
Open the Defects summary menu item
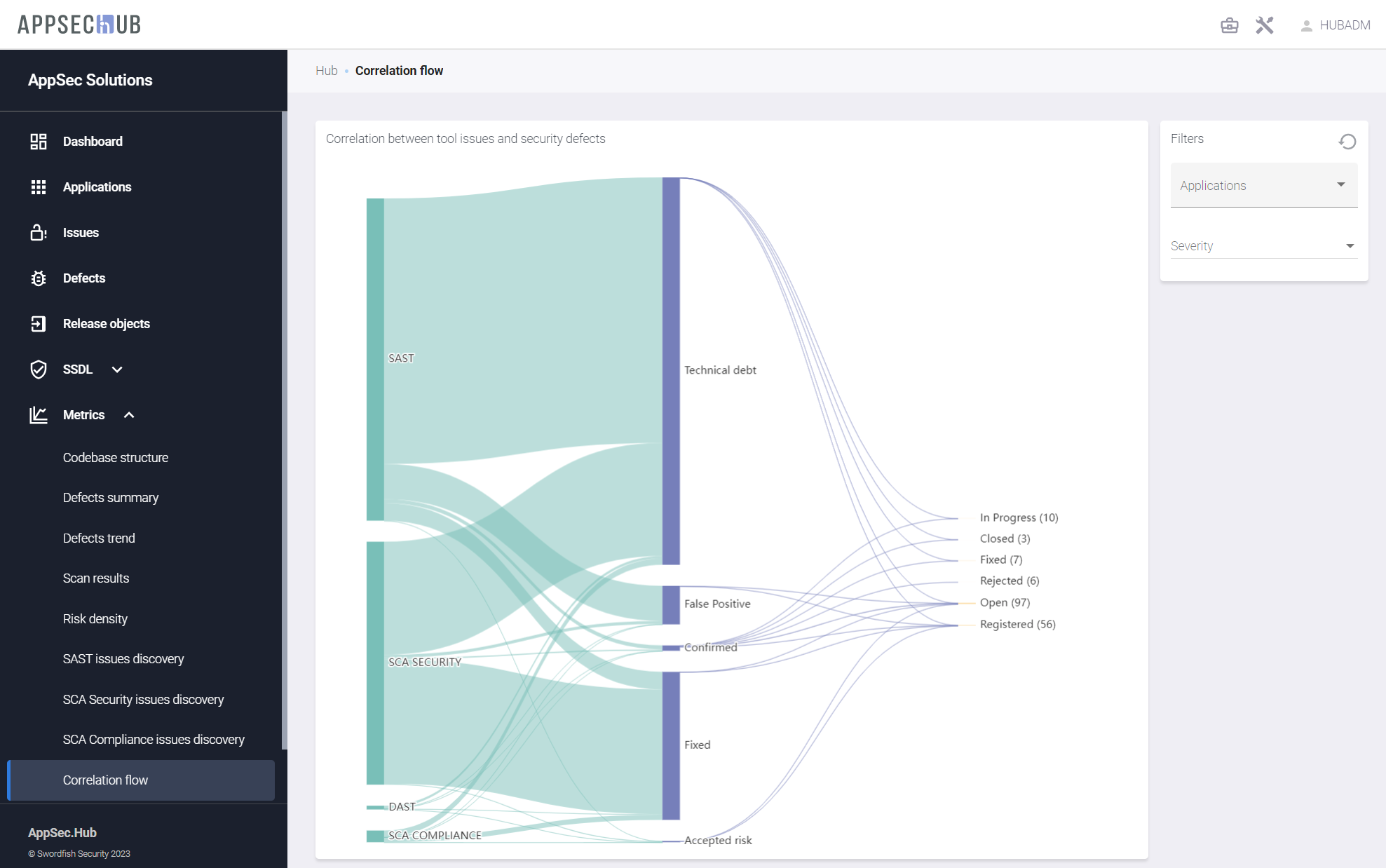tap(111, 498)
